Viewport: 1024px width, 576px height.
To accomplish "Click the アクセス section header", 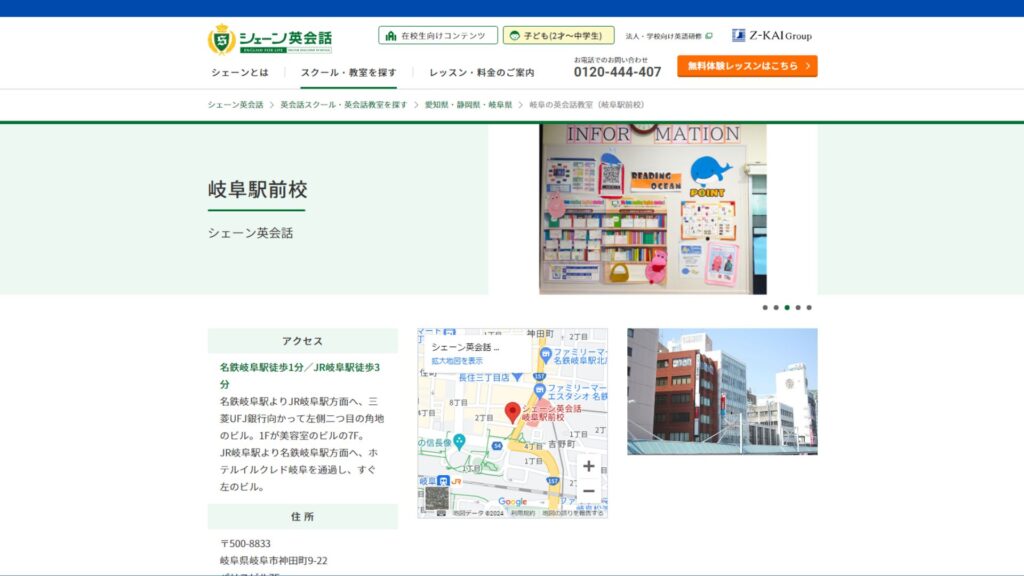I will coord(302,341).
